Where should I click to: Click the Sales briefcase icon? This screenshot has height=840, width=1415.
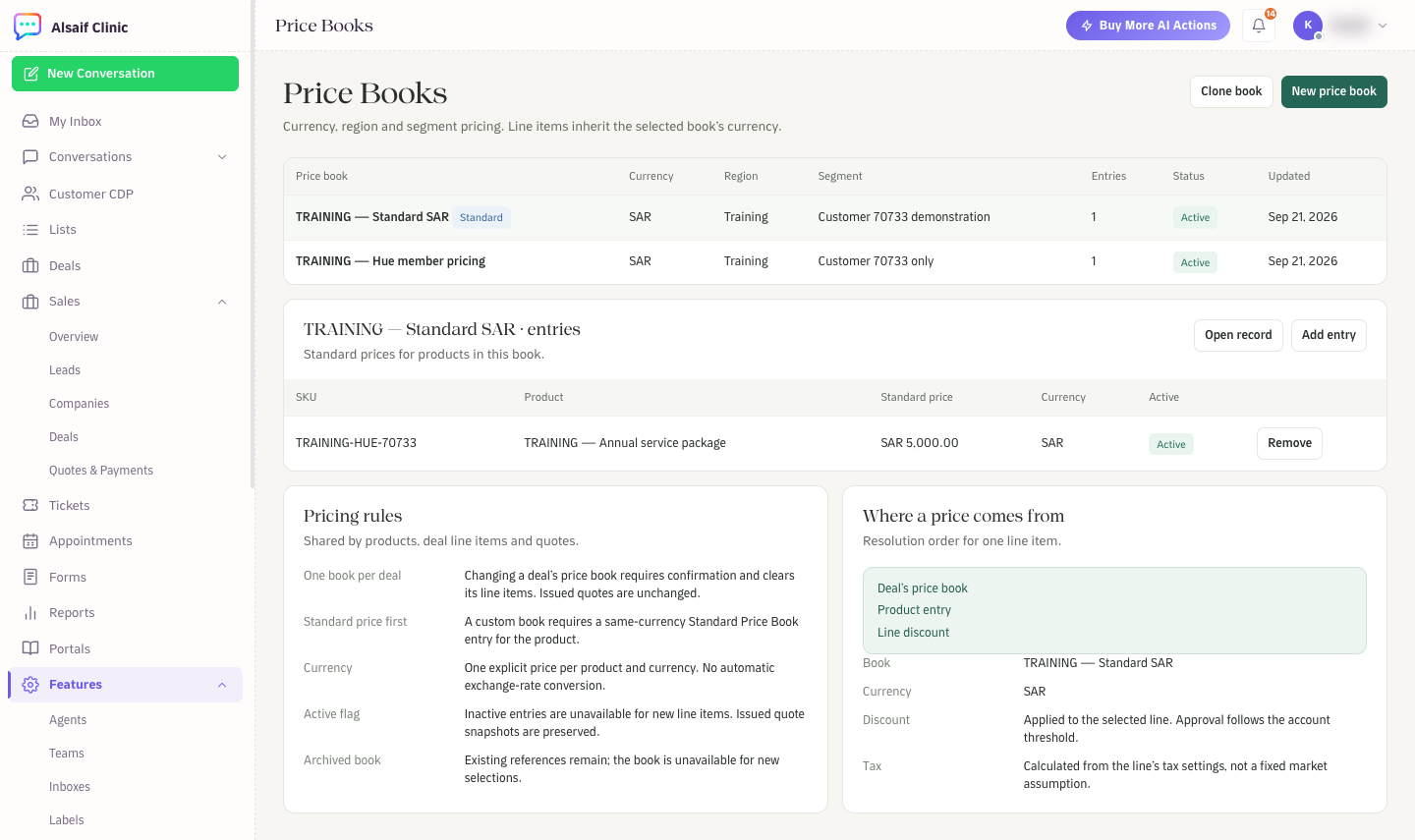pos(30,302)
